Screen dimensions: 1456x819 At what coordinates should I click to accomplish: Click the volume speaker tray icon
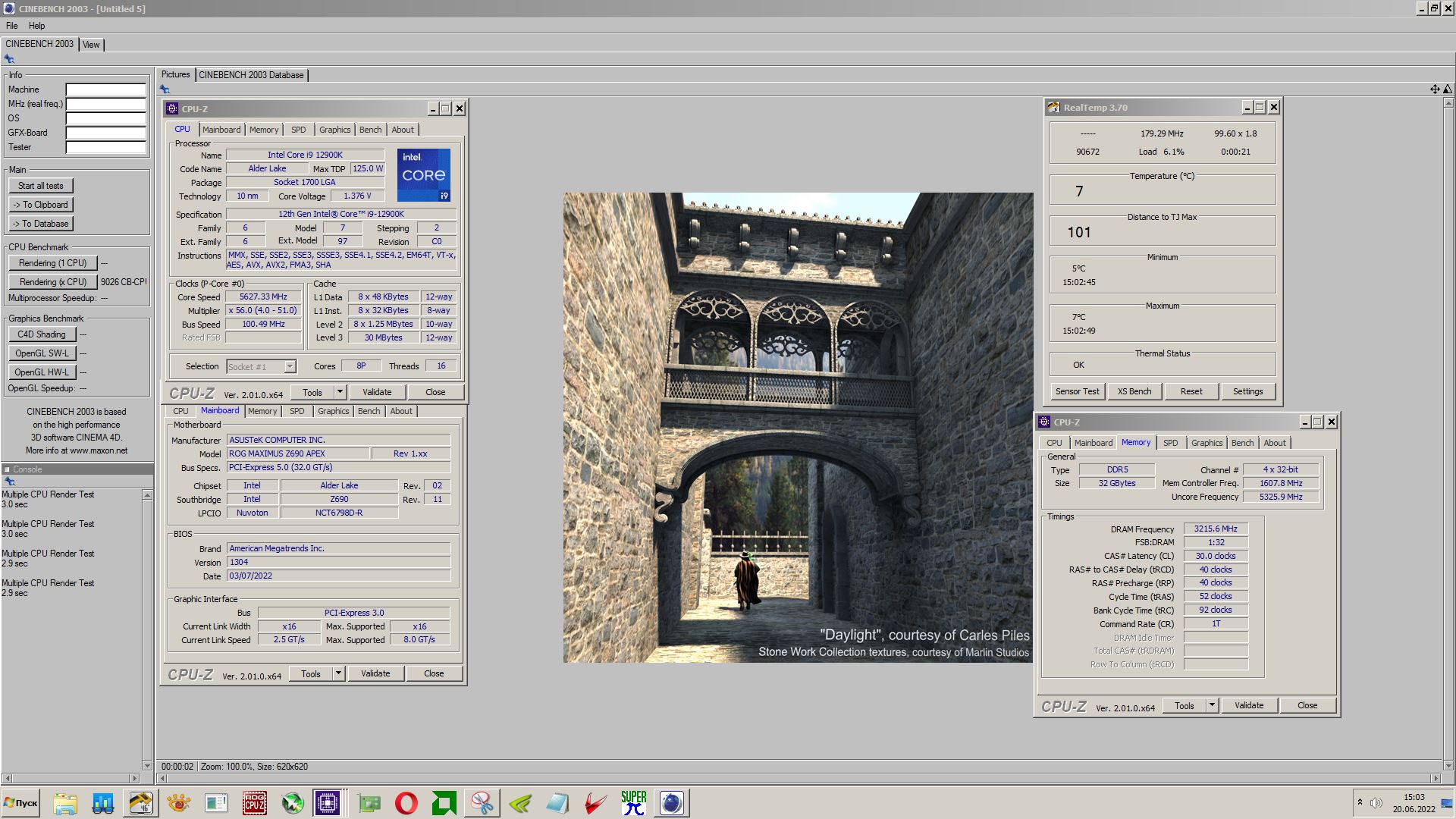coord(1376,803)
